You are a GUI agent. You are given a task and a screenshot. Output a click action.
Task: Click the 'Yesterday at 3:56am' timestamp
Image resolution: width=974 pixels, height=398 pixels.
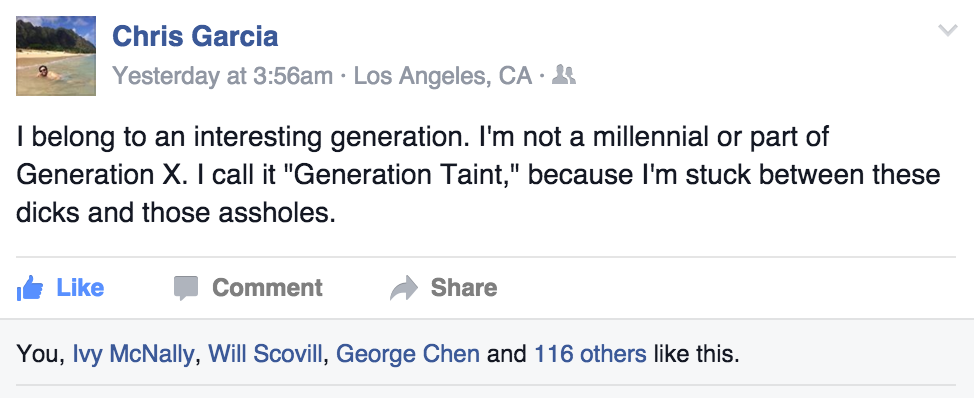(x=222, y=76)
